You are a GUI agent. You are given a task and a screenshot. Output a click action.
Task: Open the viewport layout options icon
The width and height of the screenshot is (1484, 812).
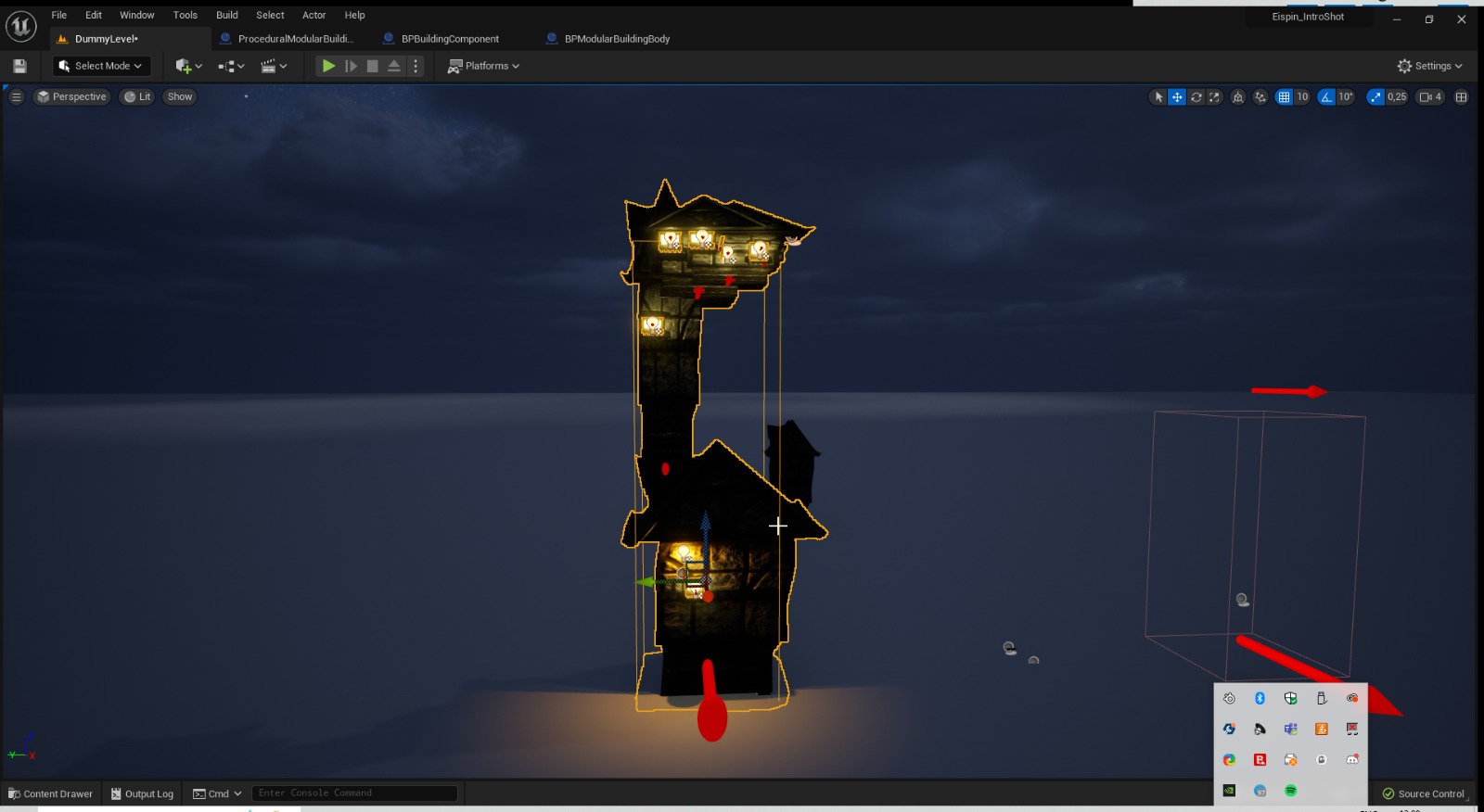pos(1461,97)
